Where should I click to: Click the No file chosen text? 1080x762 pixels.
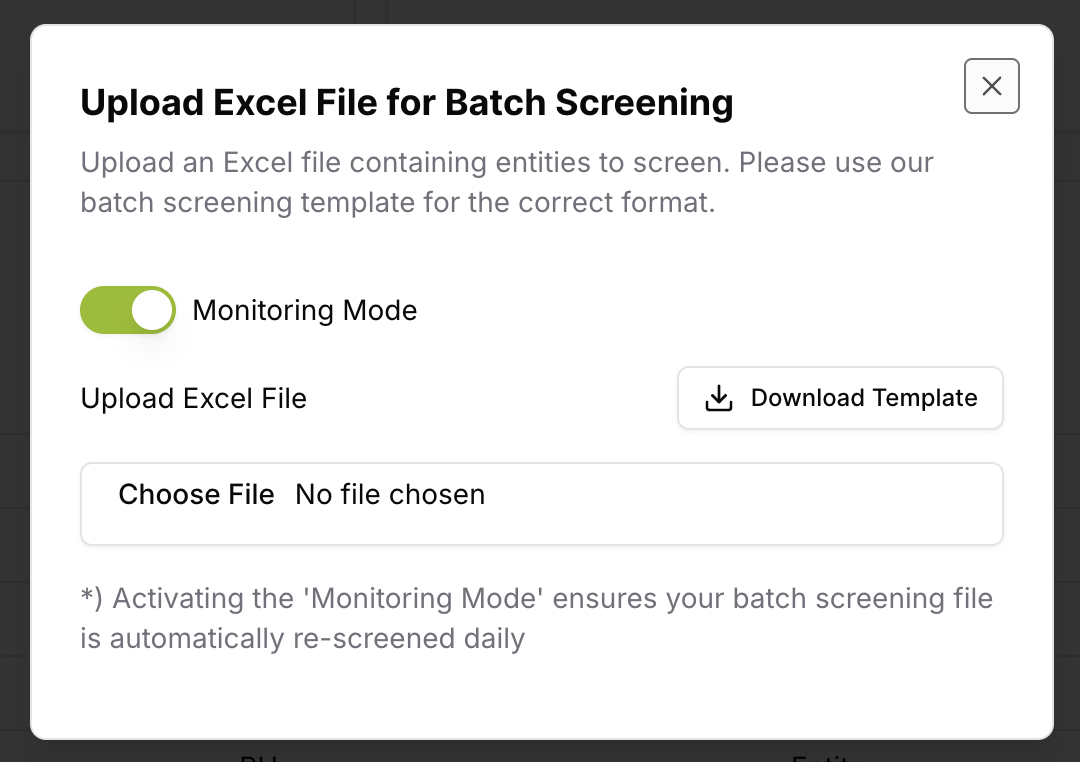pyautogui.click(x=390, y=495)
